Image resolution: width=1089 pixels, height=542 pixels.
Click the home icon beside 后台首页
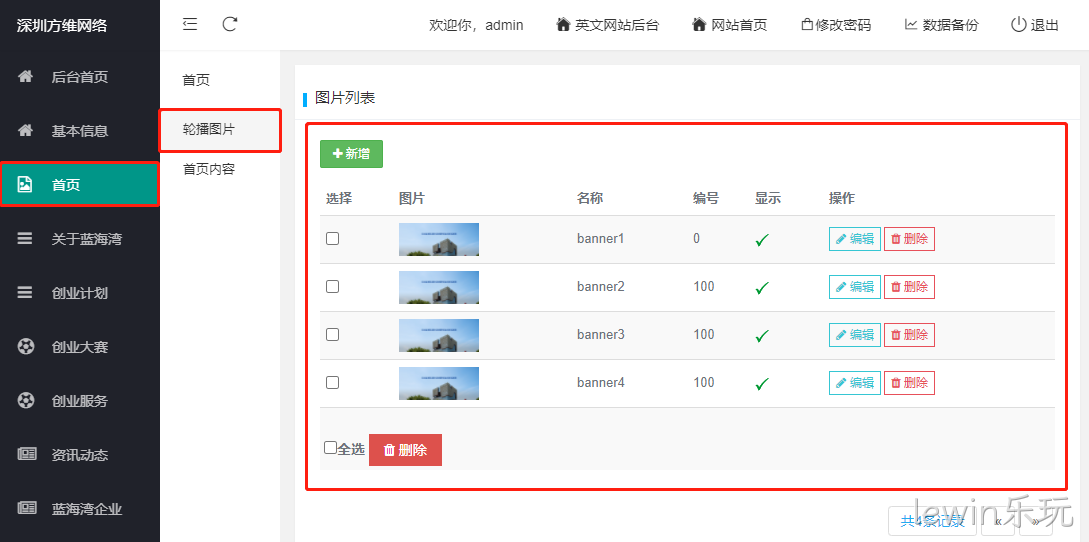tap(25, 76)
